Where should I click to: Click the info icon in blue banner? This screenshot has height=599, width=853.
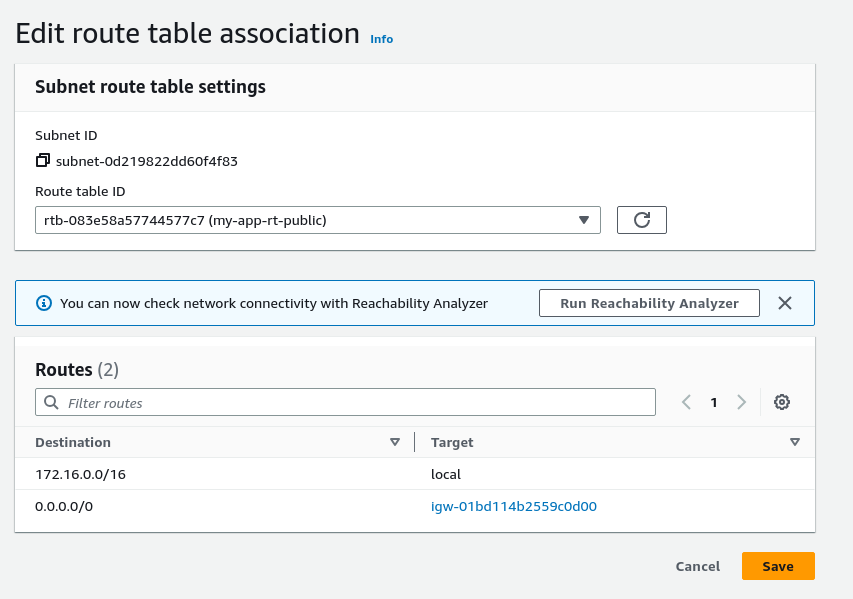point(43,303)
